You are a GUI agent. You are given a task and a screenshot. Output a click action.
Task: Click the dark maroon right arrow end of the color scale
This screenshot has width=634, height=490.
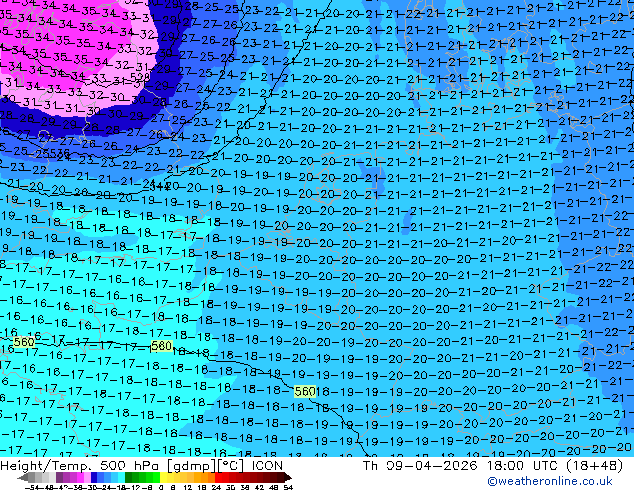(288, 477)
